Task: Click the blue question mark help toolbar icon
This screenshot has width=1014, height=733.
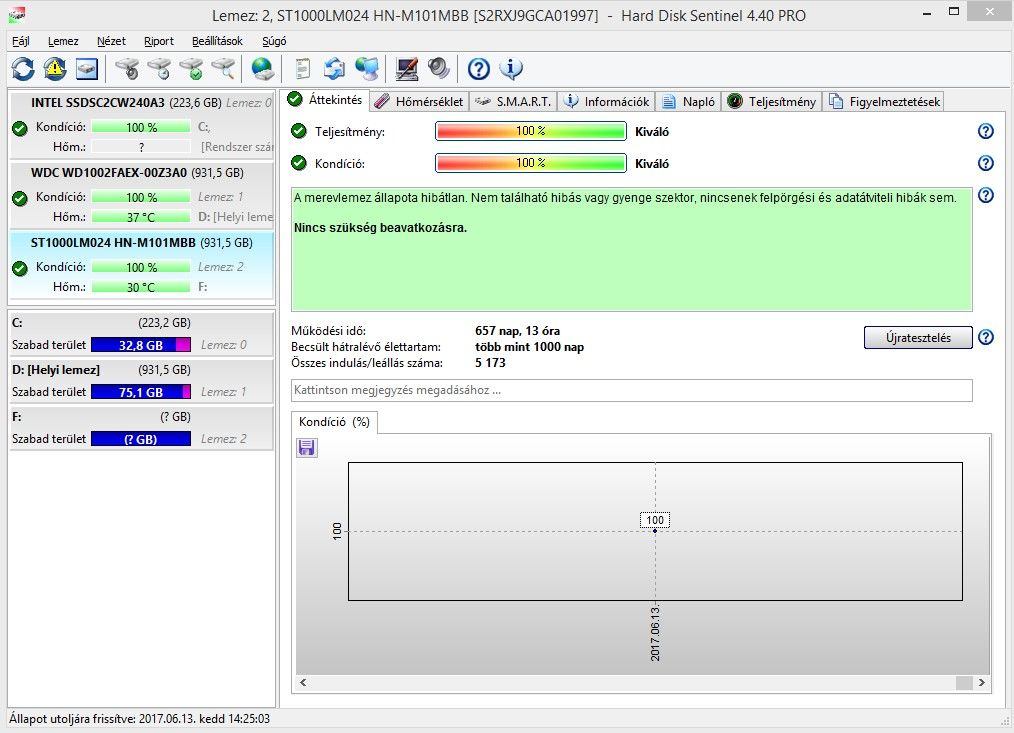Action: pyautogui.click(x=479, y=69)
